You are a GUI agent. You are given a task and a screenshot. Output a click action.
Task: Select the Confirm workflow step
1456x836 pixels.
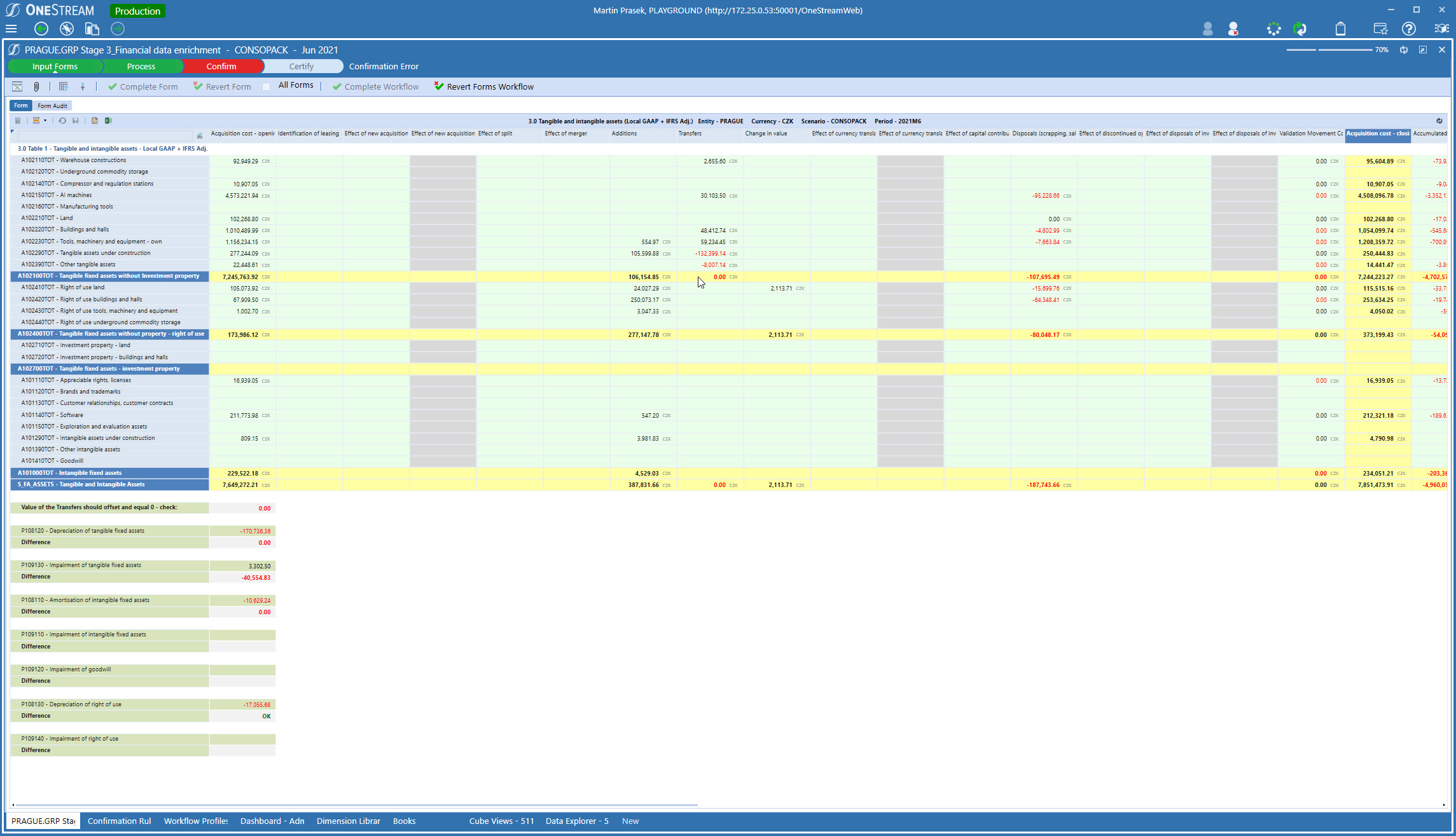point(221,66)
